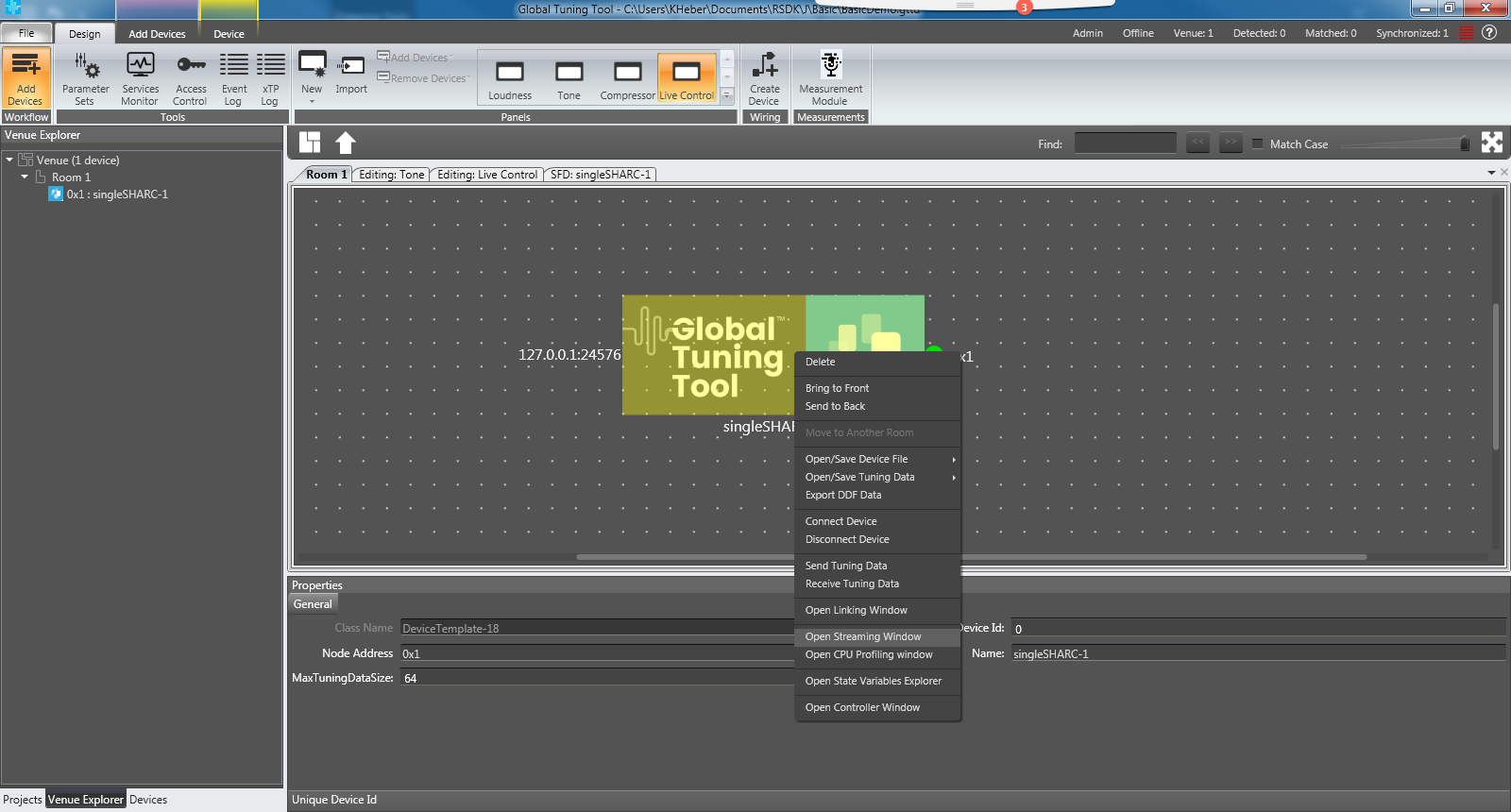
Task: Show the xTP Log
Action: 270,78
